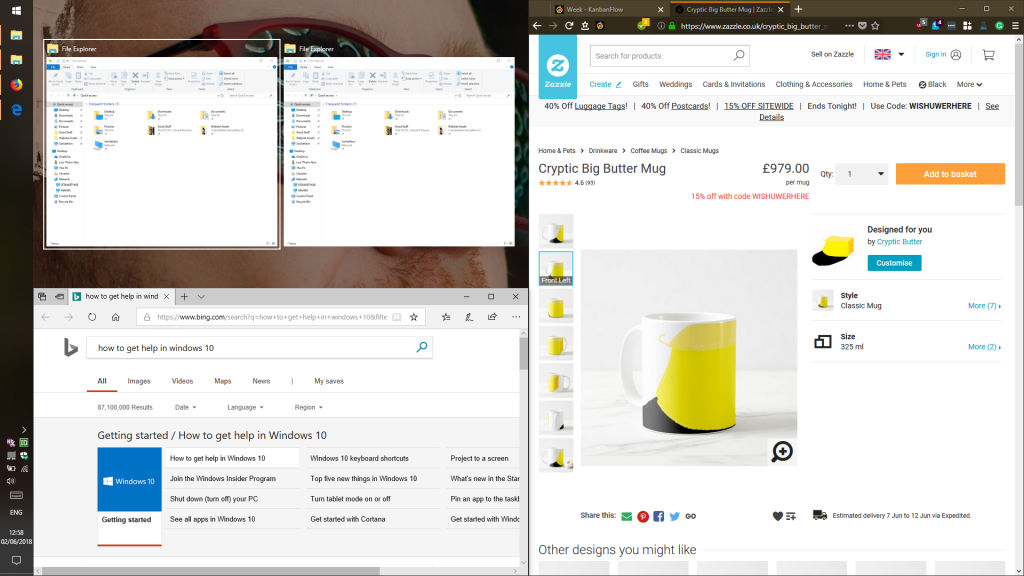
Task: Expand the Region filter dropdown
Action: click(x=309, y=407)
